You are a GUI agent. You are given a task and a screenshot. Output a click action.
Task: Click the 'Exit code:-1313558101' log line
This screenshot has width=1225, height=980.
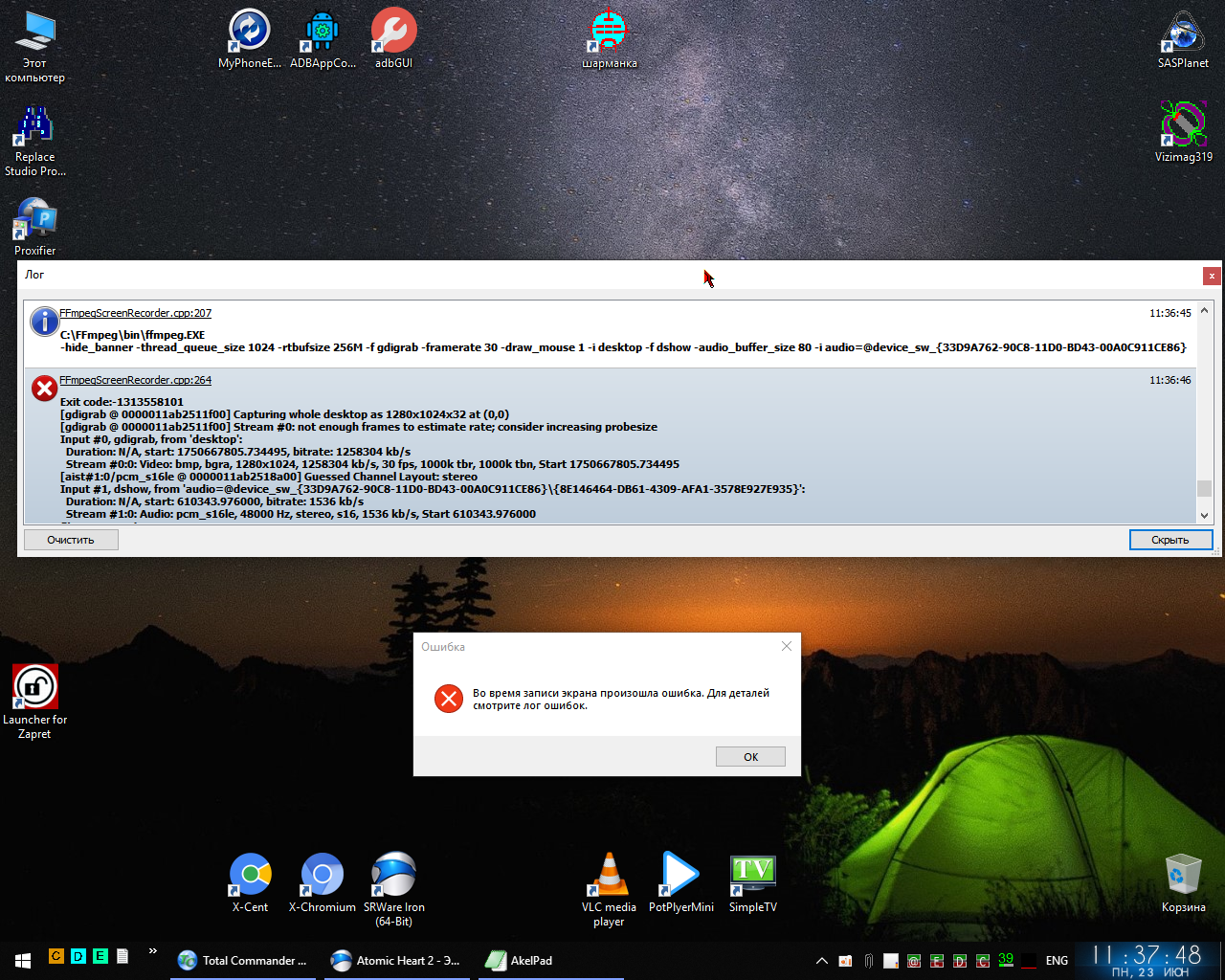pyautogui.click(x=122, y=402)
